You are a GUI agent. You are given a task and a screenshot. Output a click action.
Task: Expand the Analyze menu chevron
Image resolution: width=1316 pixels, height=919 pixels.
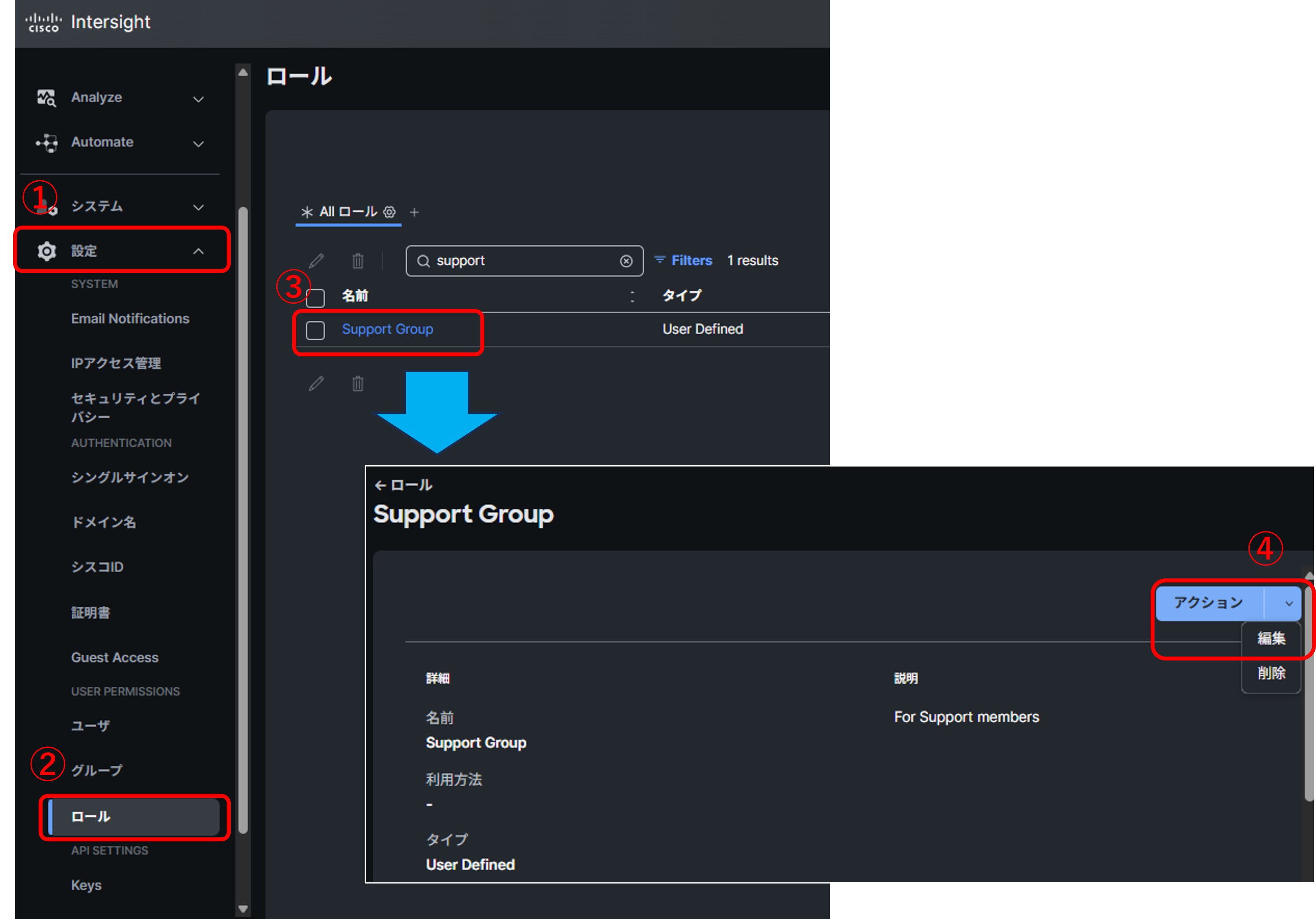(x=198, y=99)
